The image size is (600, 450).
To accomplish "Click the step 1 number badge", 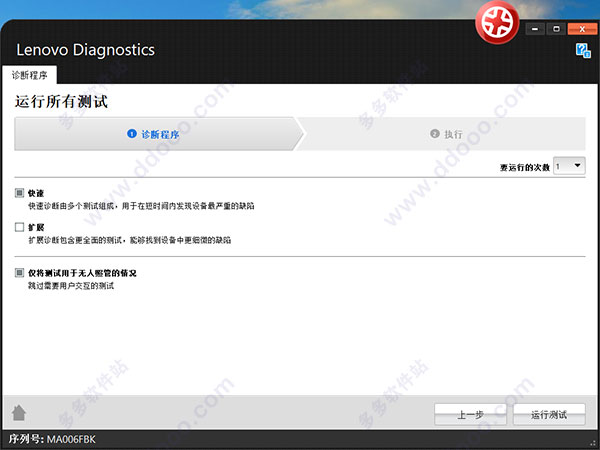I will click(132, 133).
